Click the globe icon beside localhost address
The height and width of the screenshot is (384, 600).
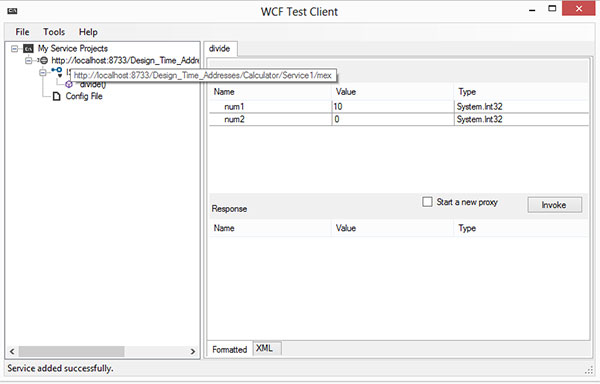(x=44, y=60)
